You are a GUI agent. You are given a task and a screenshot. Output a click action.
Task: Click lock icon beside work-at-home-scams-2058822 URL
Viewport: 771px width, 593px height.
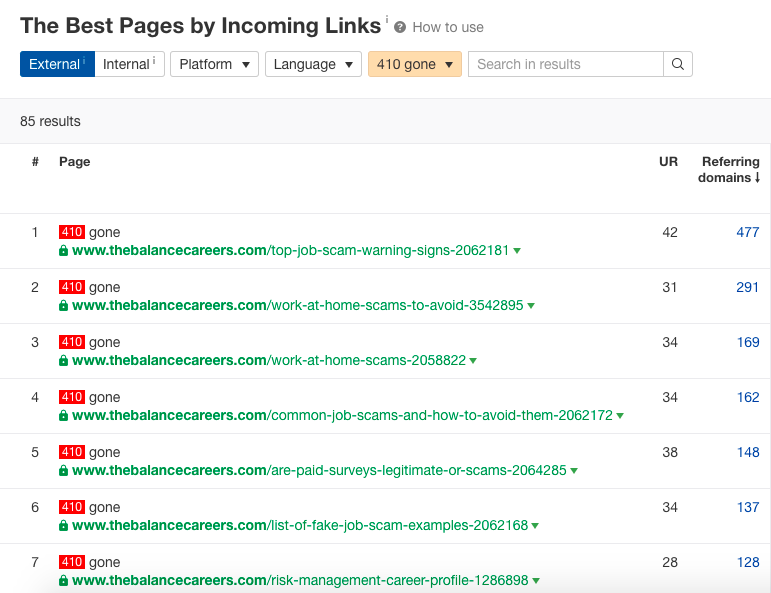click(63, 361)
